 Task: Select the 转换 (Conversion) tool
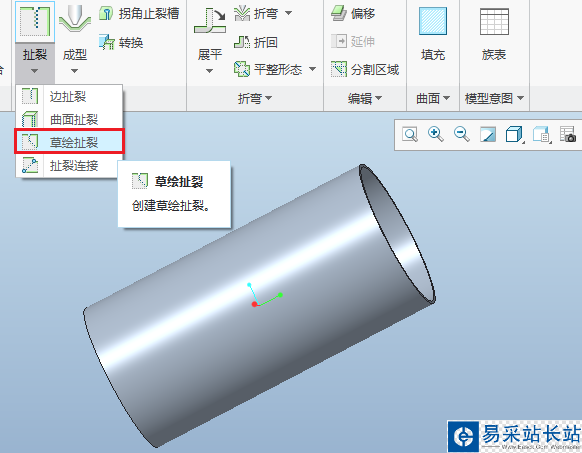tap(121, 42)
